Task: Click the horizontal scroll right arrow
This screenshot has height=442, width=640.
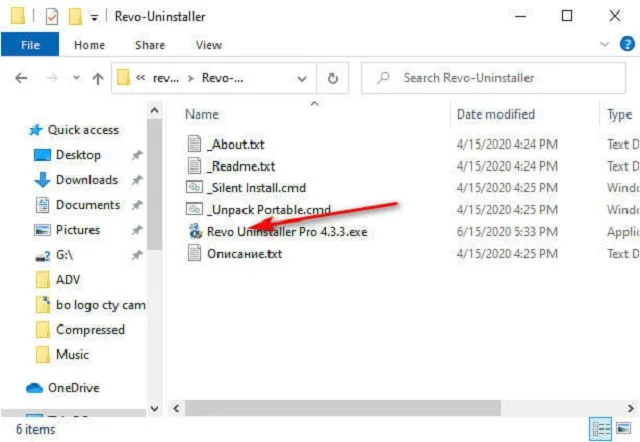Action: tap(631, 408)
